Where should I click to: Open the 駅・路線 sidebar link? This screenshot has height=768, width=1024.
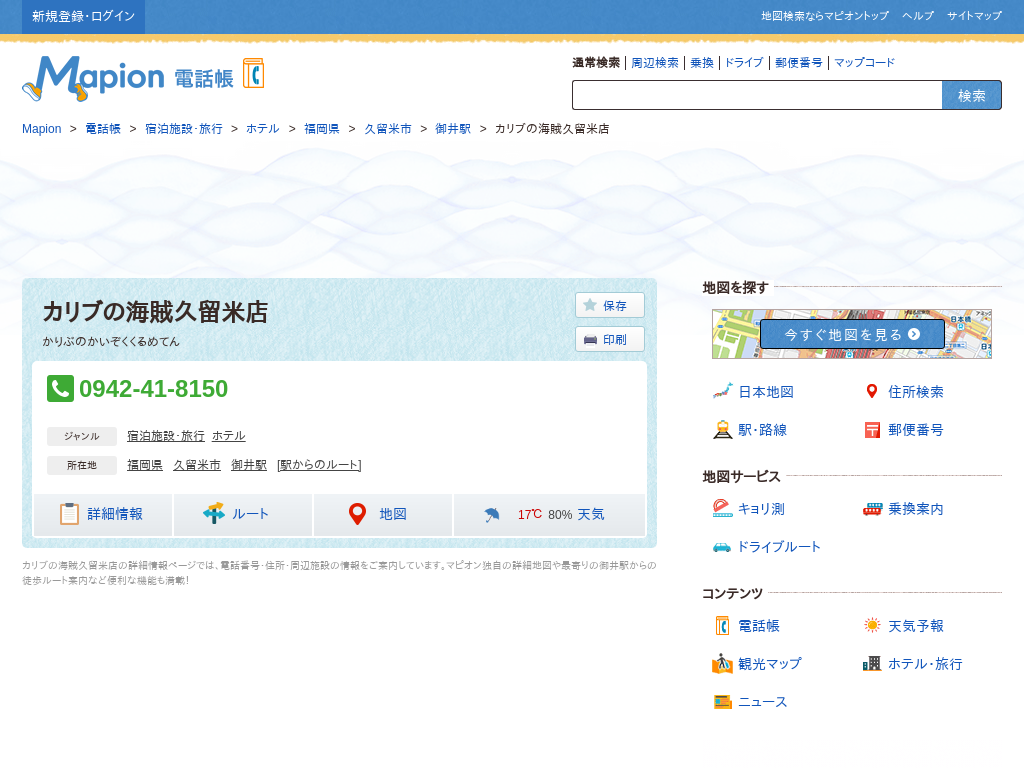click(763, 430)
